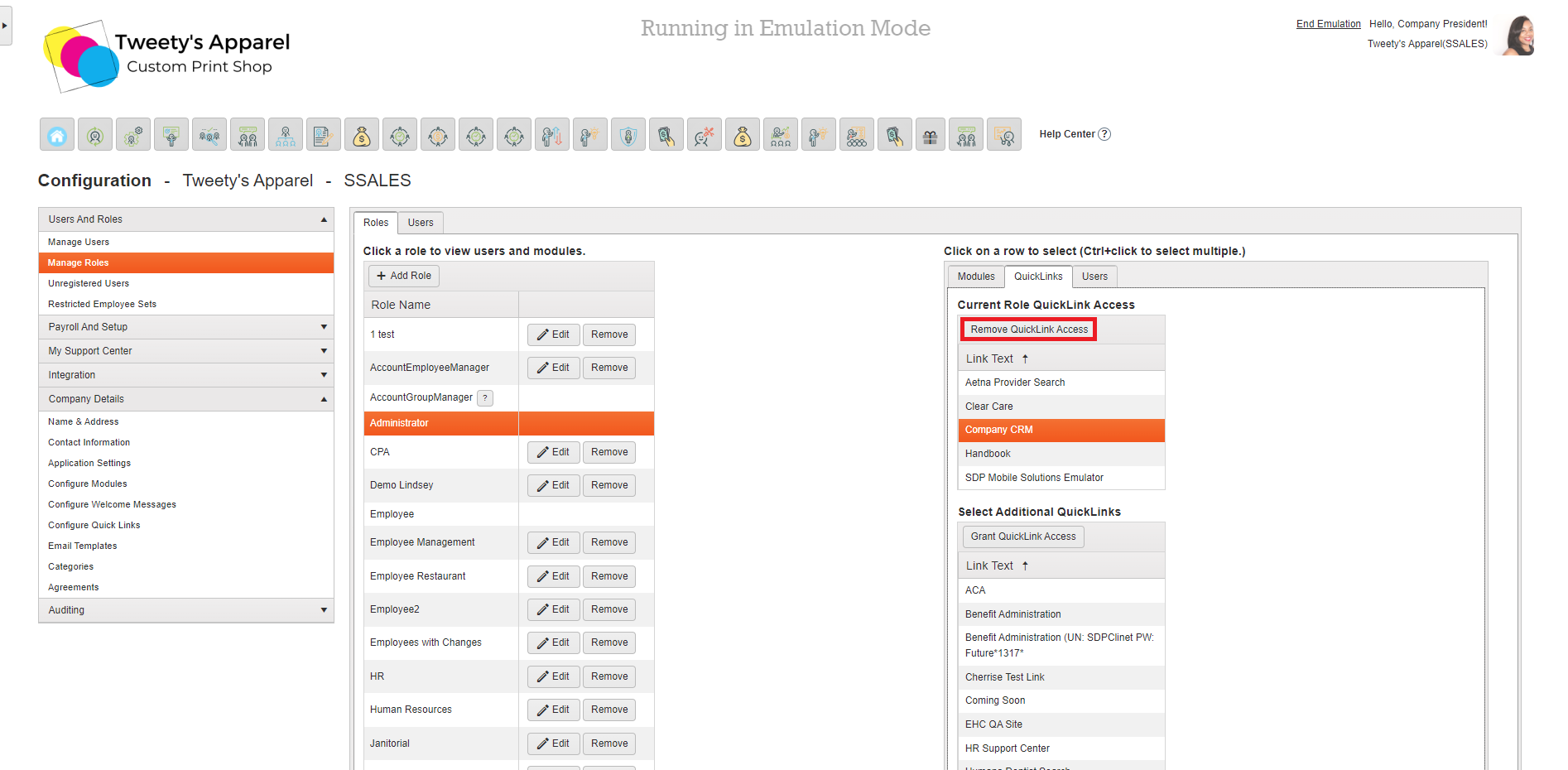Edit the 1 test role
The width and height of the screenshot is (1568, 770).
coord(553,334)
